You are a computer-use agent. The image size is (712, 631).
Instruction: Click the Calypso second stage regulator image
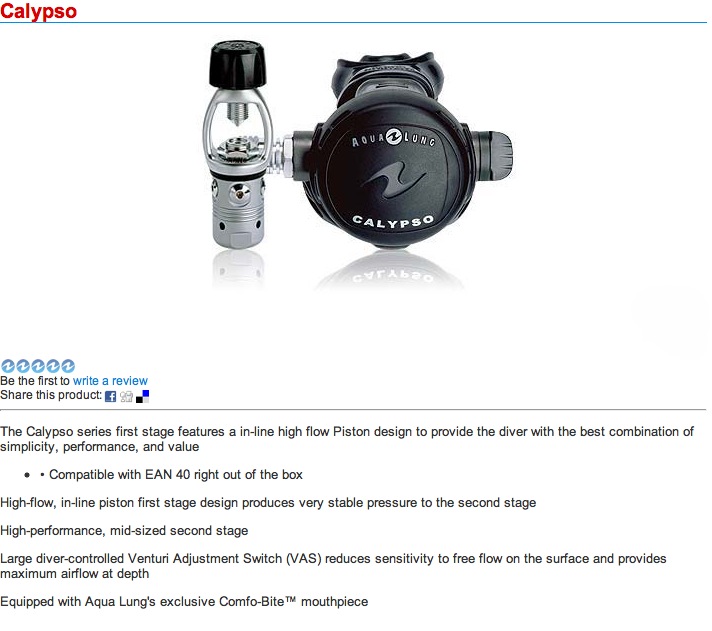pyautogui.click(x=402, y=152)
